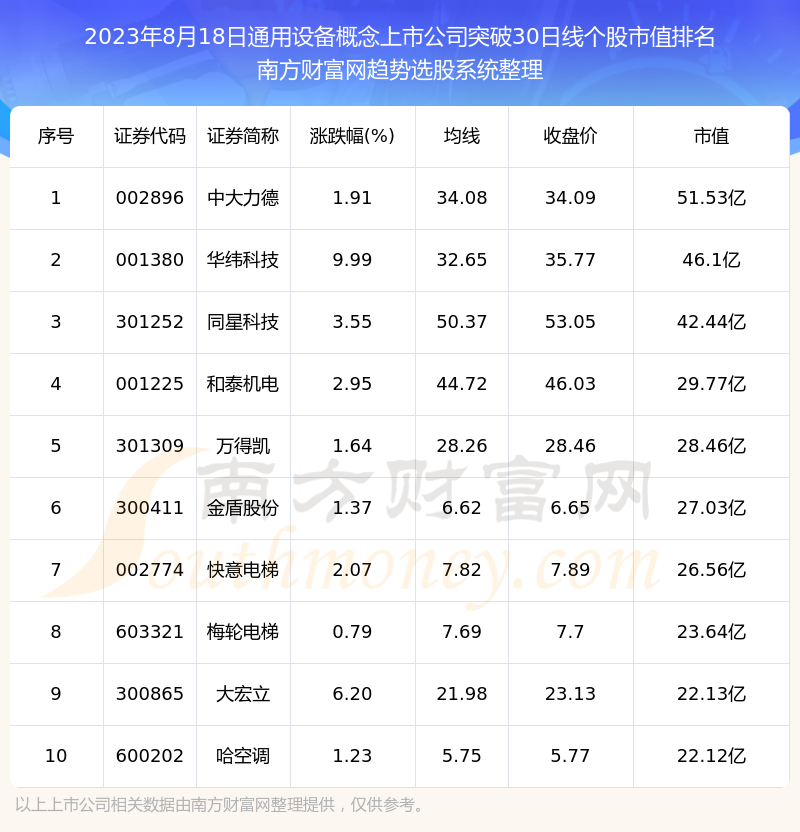Image resolution: width=800 pixels, height=832 pixels.
Task: Click the title line starting 2023年8月18日
Action: tap(399, 37)
